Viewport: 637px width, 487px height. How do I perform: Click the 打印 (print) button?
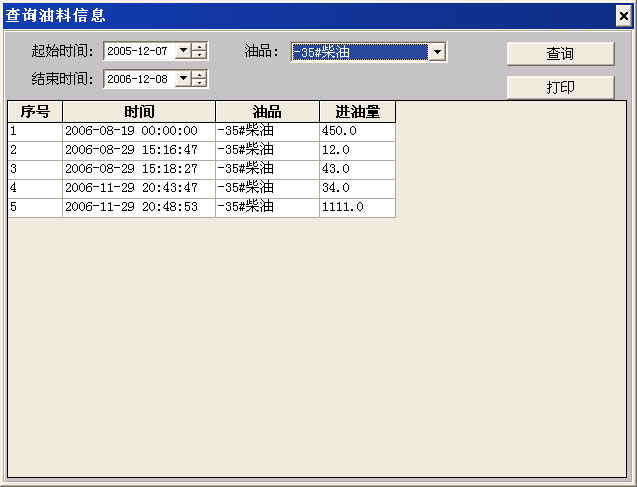coord(560,88)
